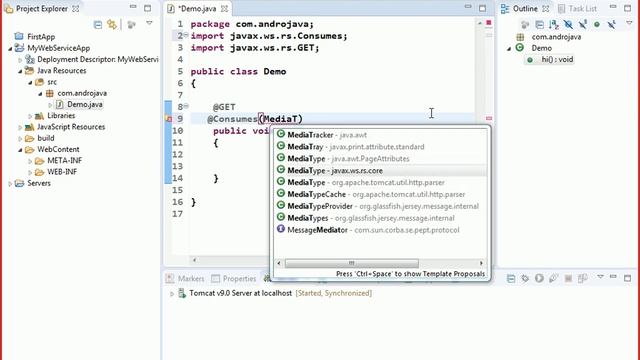Click Focus on Active Task in Outline toolbar
This screenshot has height=360, width=640.
(525, 24)
